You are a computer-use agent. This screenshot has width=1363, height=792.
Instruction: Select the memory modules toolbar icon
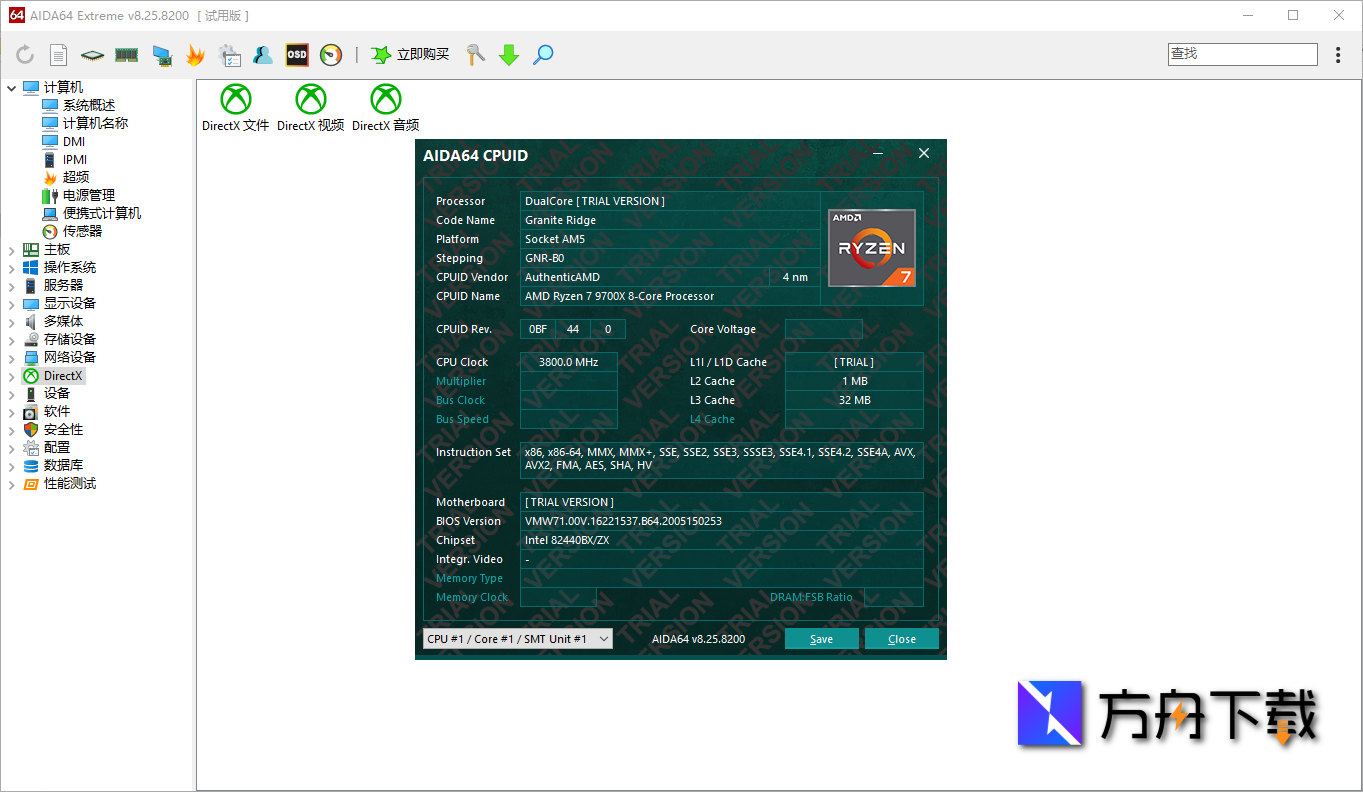click(126, 55)
